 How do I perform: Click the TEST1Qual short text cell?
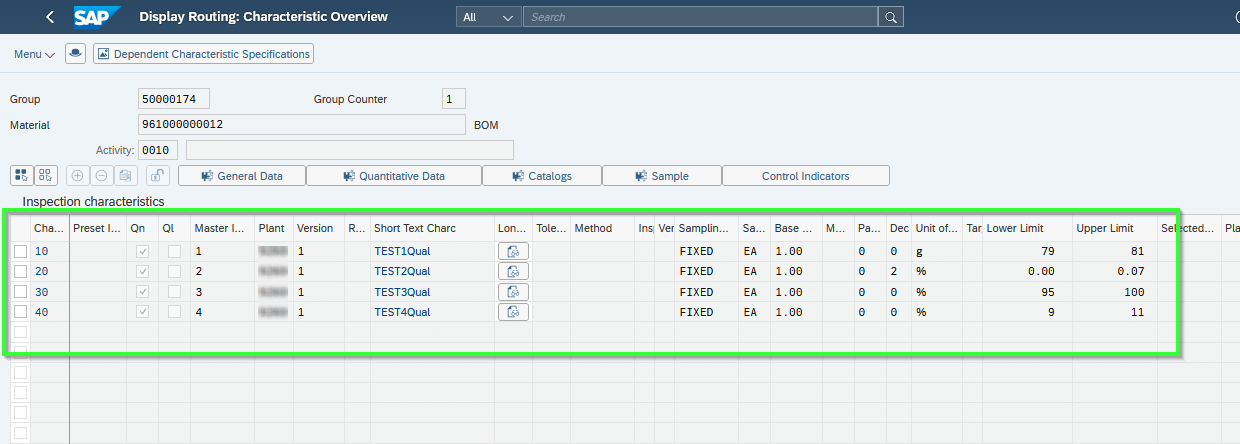432,251
